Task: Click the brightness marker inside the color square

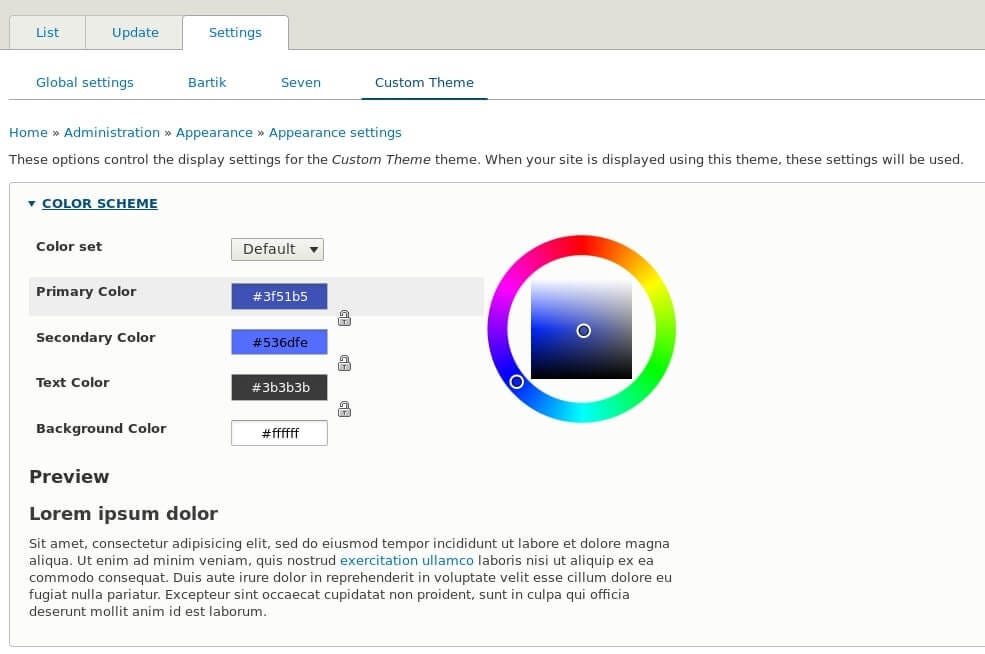Action: tap(583, 330)
